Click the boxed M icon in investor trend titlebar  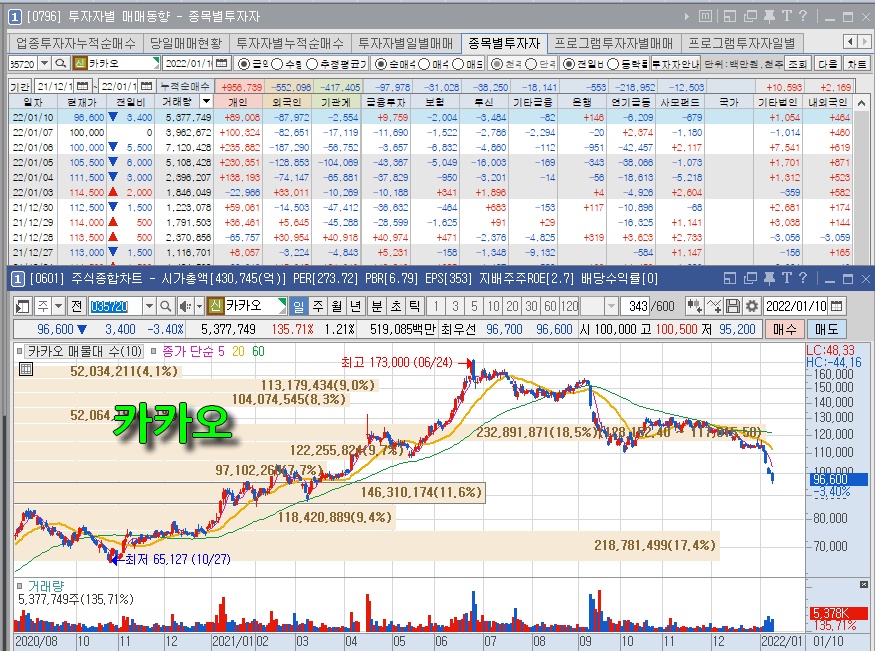click(x=705, y=17)
